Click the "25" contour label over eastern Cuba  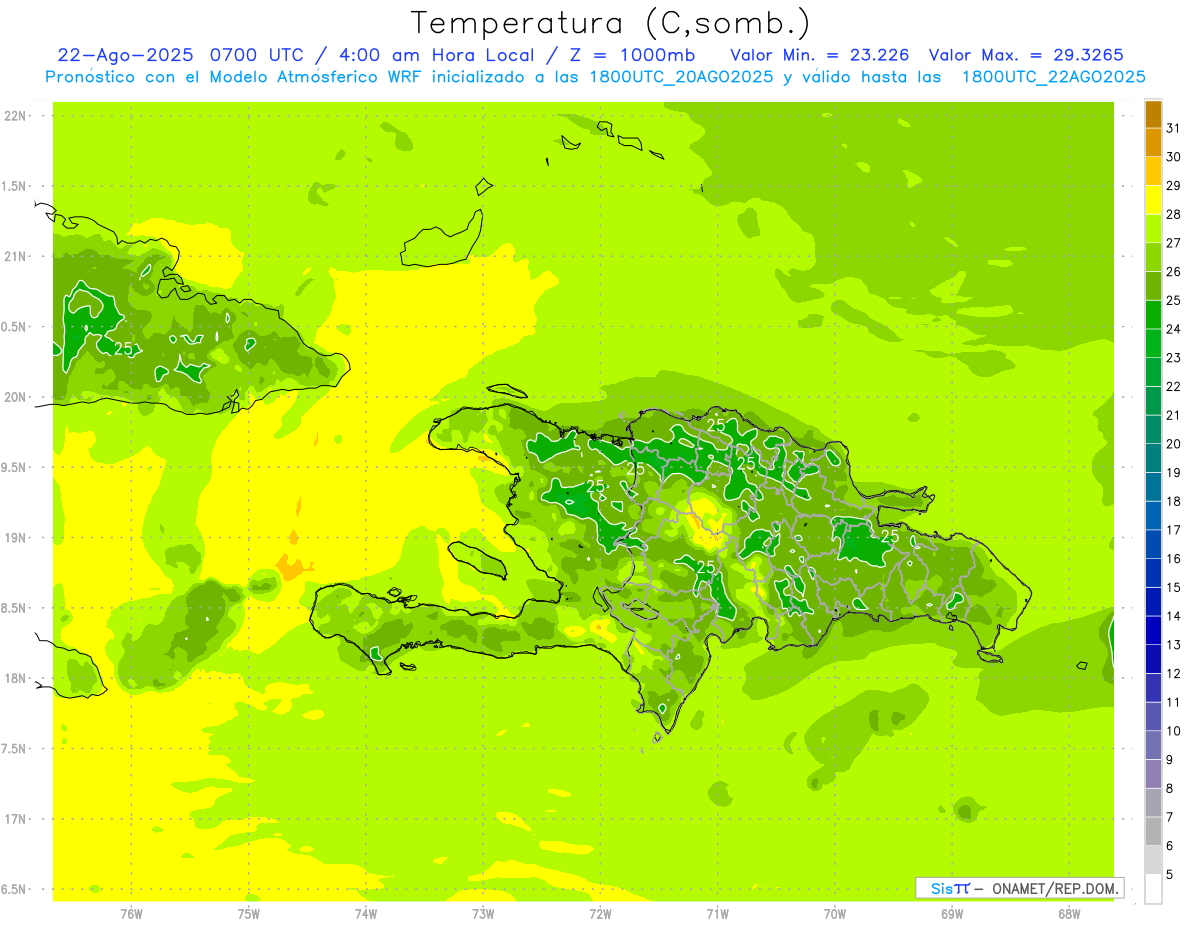(125, 349)
